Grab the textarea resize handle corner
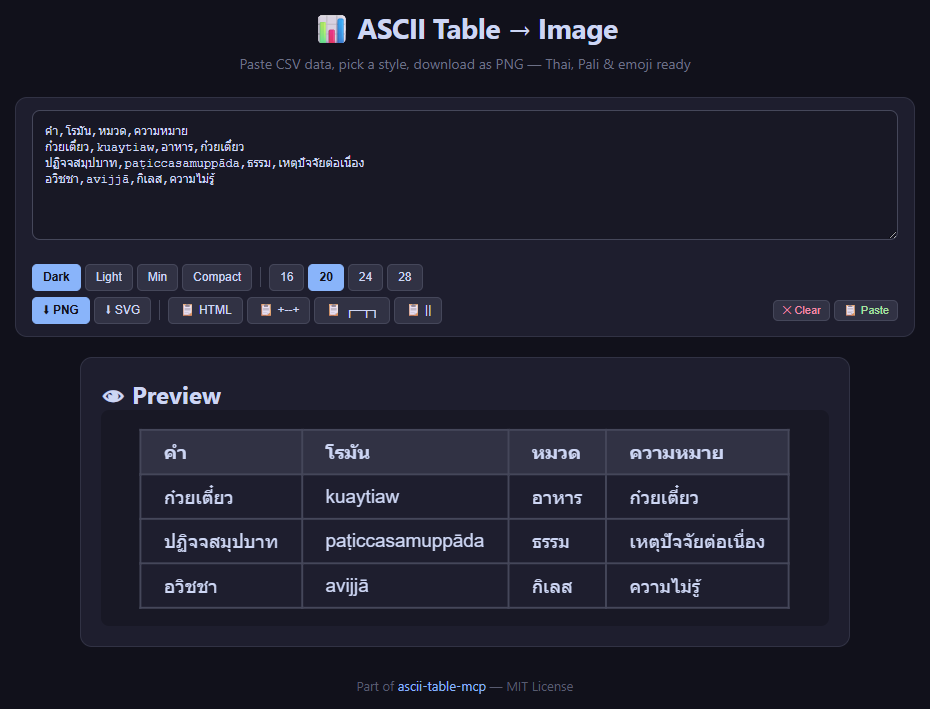 (893, 236)
